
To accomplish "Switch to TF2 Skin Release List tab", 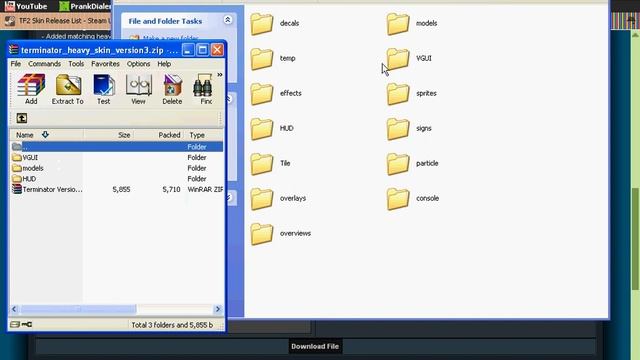I will 56,20.
